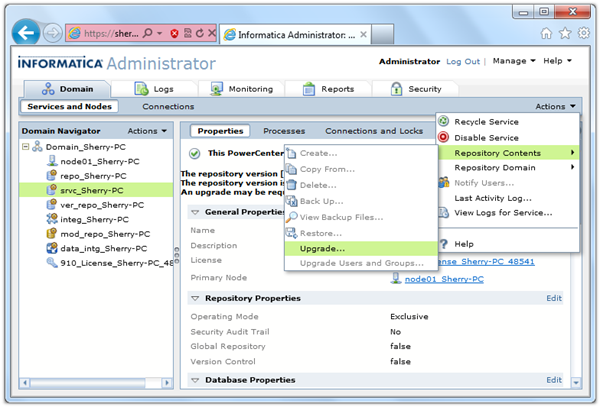Click the red stop icon in address bar
This screenshot has width=600, height=407.
click(x=174, y=34)
